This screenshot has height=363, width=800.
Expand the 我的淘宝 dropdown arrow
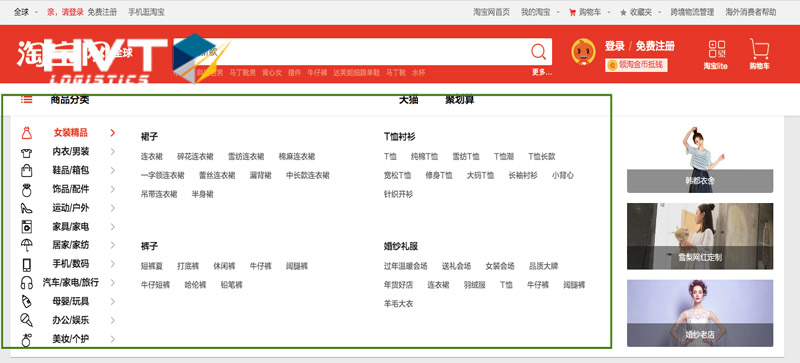click(558, 12)
